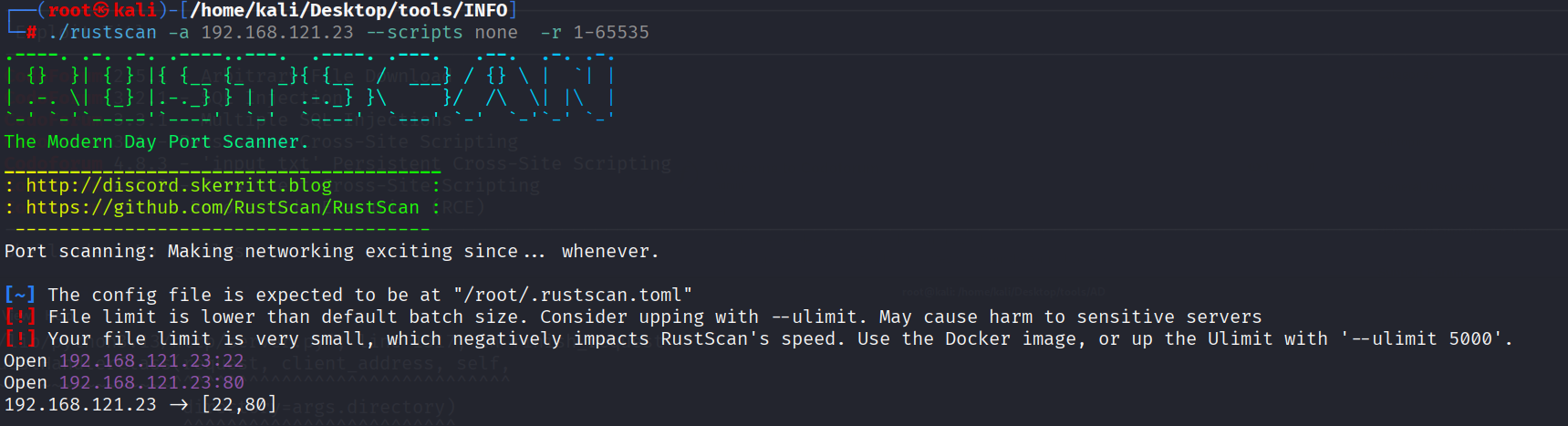The height and width of the screenshot is (426, 1568).
Task: Click the [!] marker before "Your file limit"
Action: [20, 338]
